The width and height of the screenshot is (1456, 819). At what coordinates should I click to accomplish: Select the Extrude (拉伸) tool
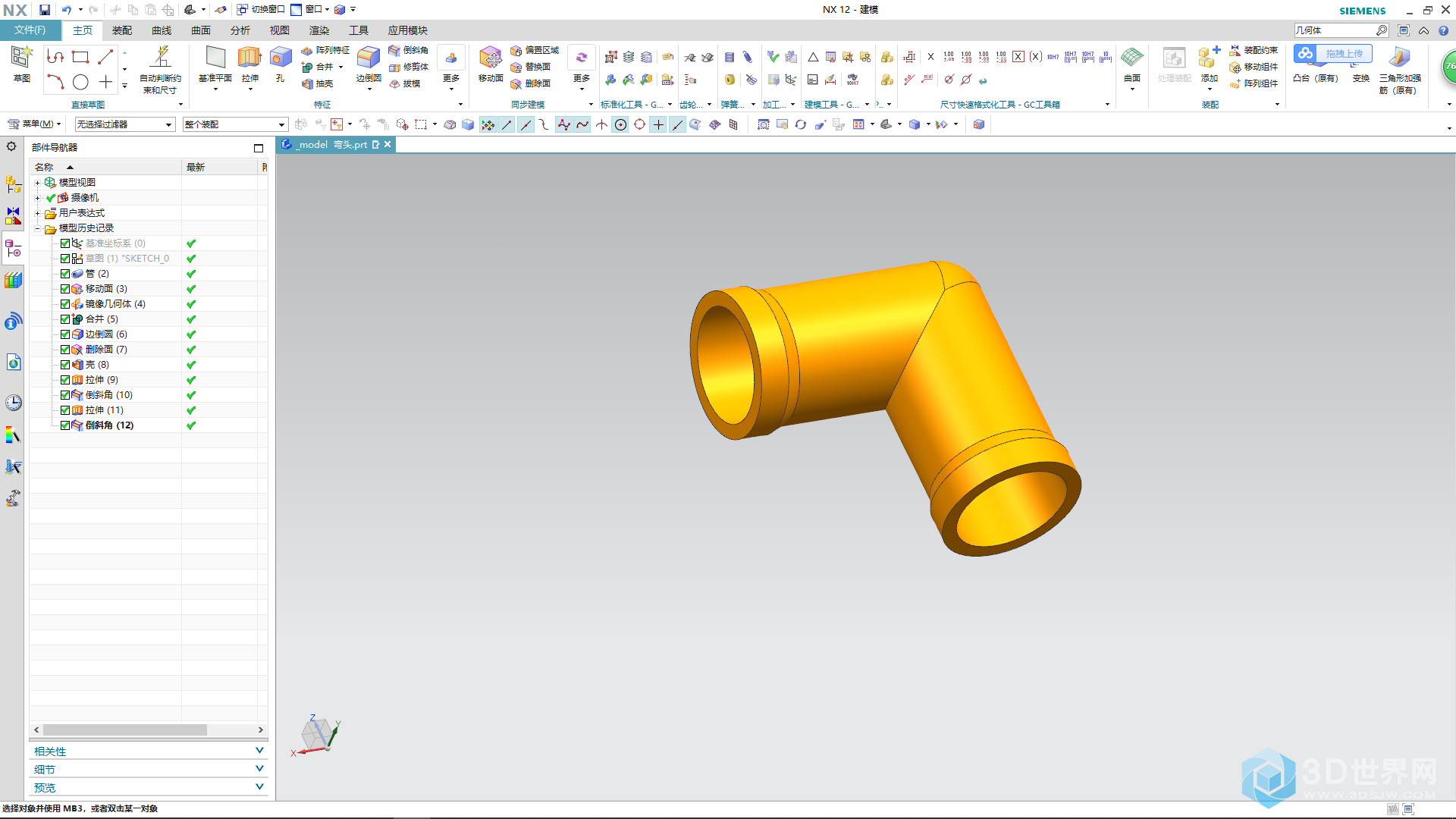[x=249, y=58]
